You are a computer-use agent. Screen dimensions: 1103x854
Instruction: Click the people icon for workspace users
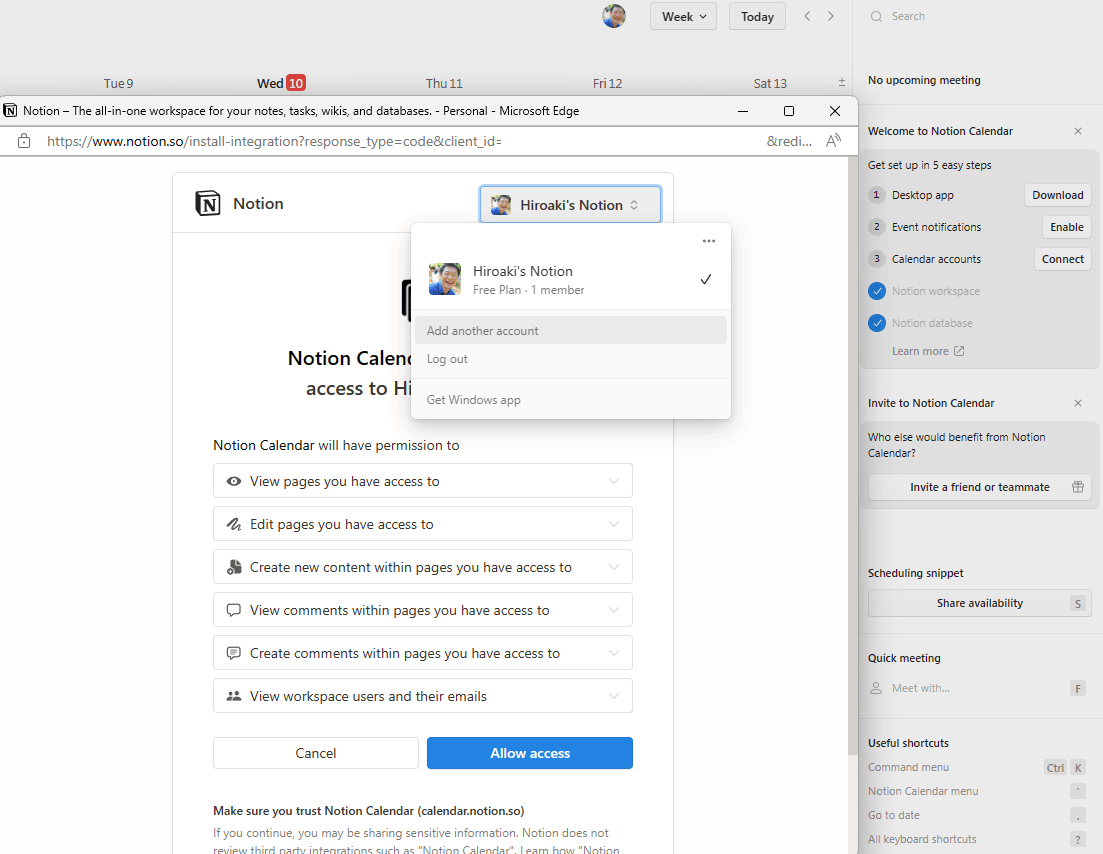[x=234, y=696]
